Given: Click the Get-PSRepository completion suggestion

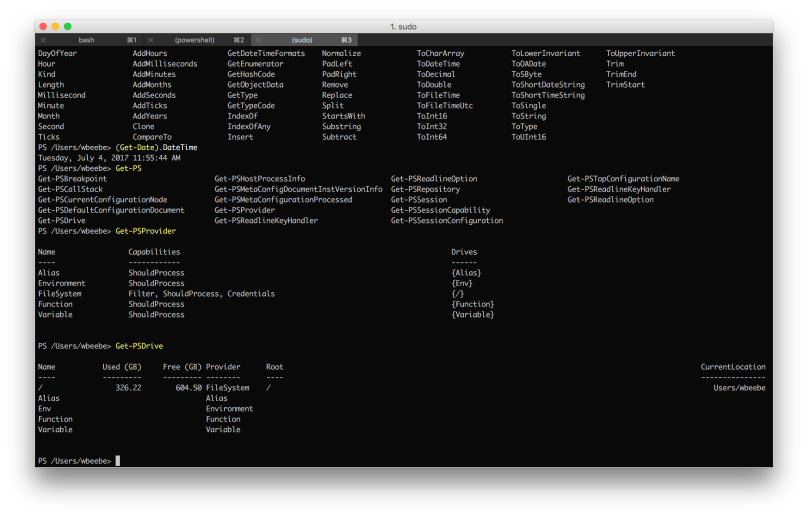Looking at the screenshot, I should coord(425,189).
